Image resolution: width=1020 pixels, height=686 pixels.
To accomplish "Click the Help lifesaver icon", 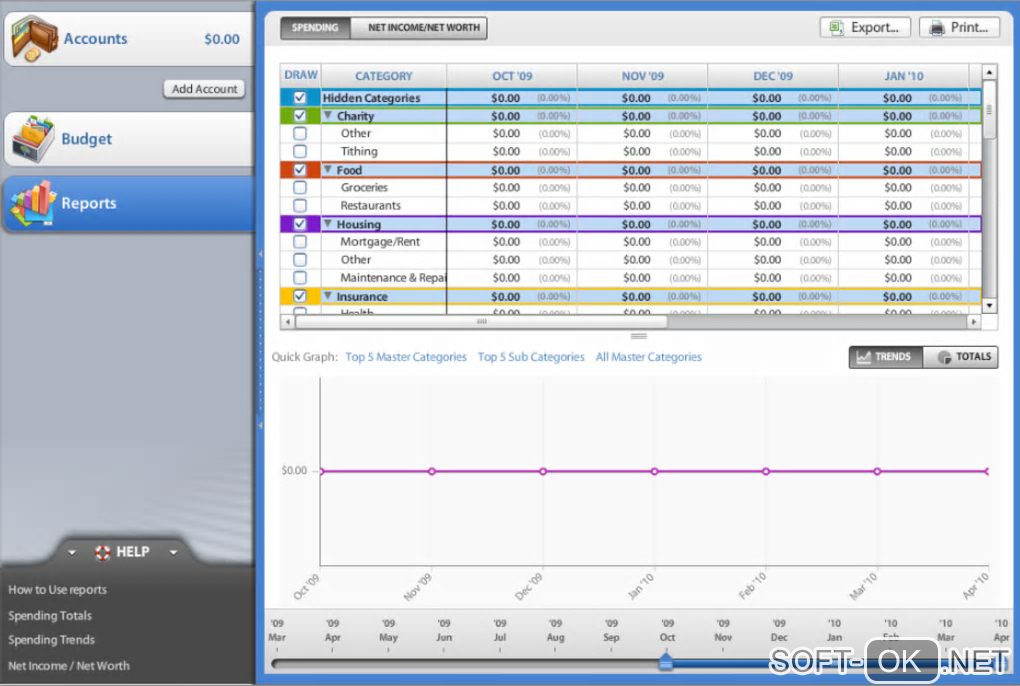I will pyautogui.click(x=102, y=552).
